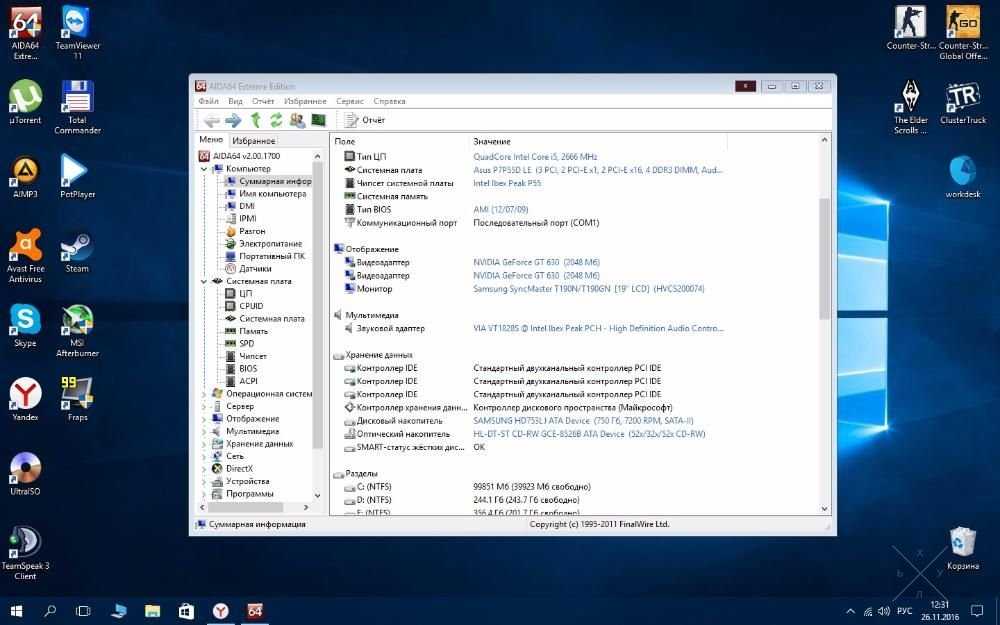
Task: Select Имя компьютера in the tree
Action: (x=272, y=194)
